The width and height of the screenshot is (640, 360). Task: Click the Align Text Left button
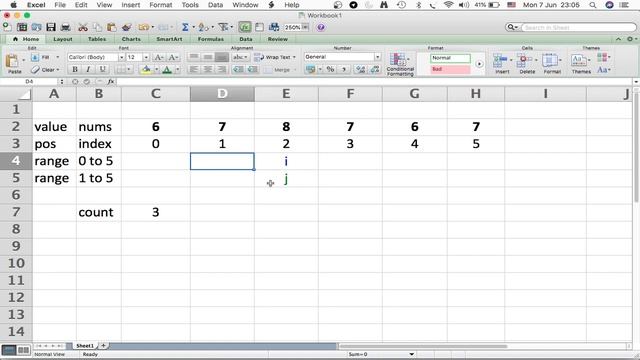(x=194, y=69)
